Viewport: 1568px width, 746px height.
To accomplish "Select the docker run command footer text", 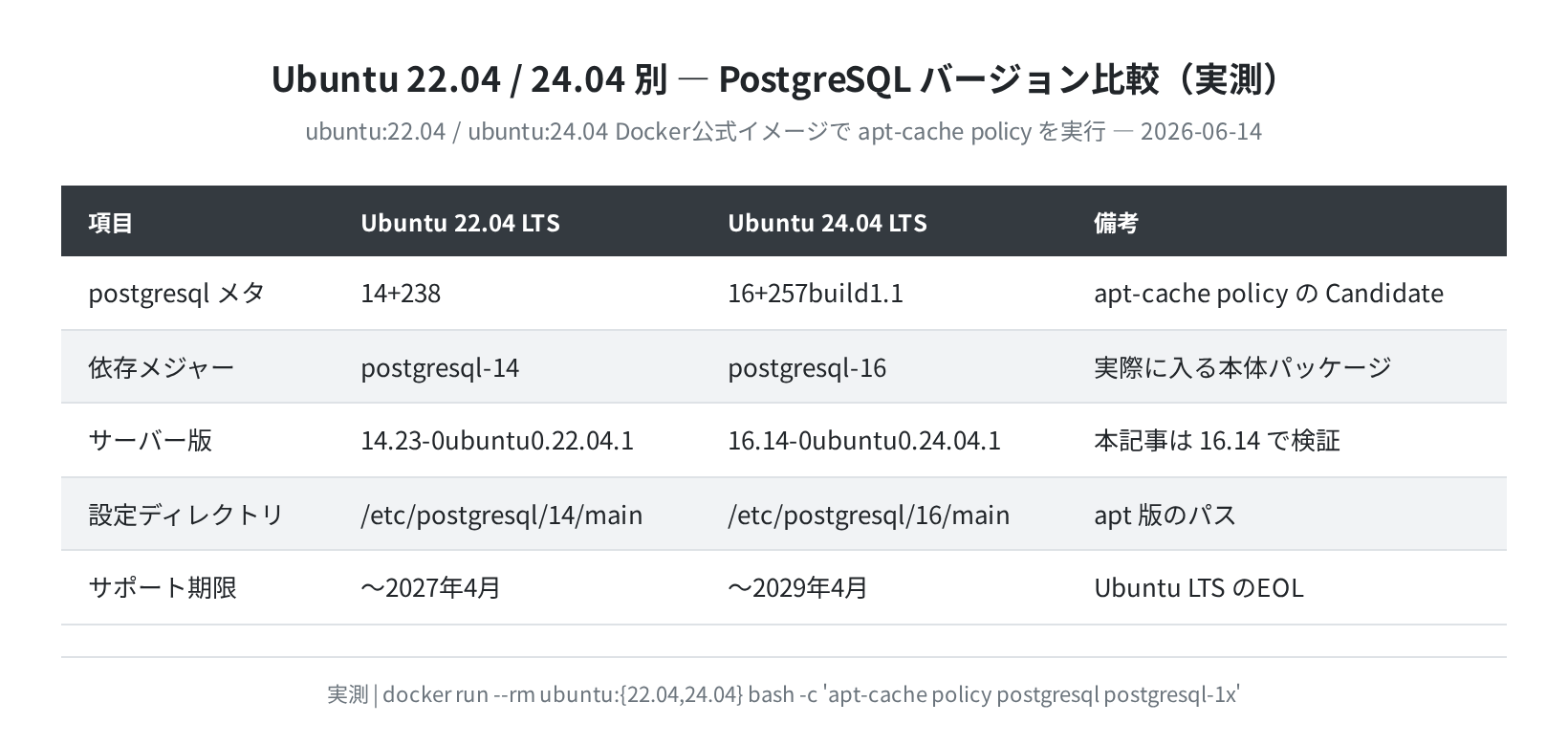I will pos(783,694).
